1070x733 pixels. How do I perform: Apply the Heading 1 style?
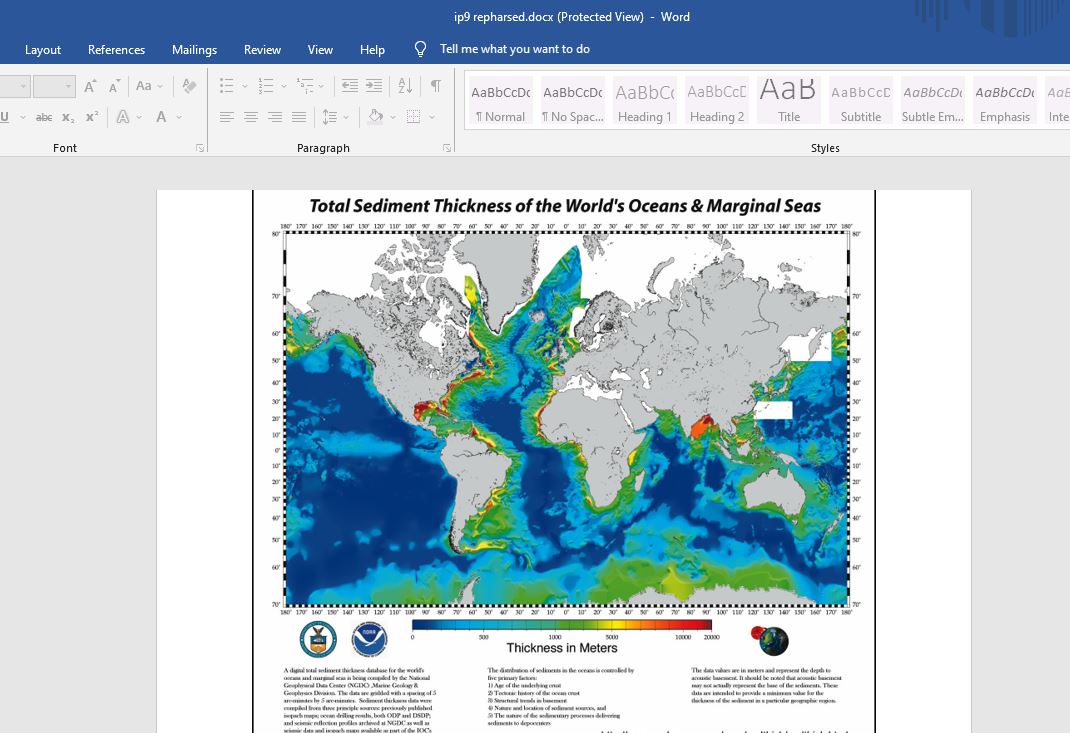(x=645, y=101)
